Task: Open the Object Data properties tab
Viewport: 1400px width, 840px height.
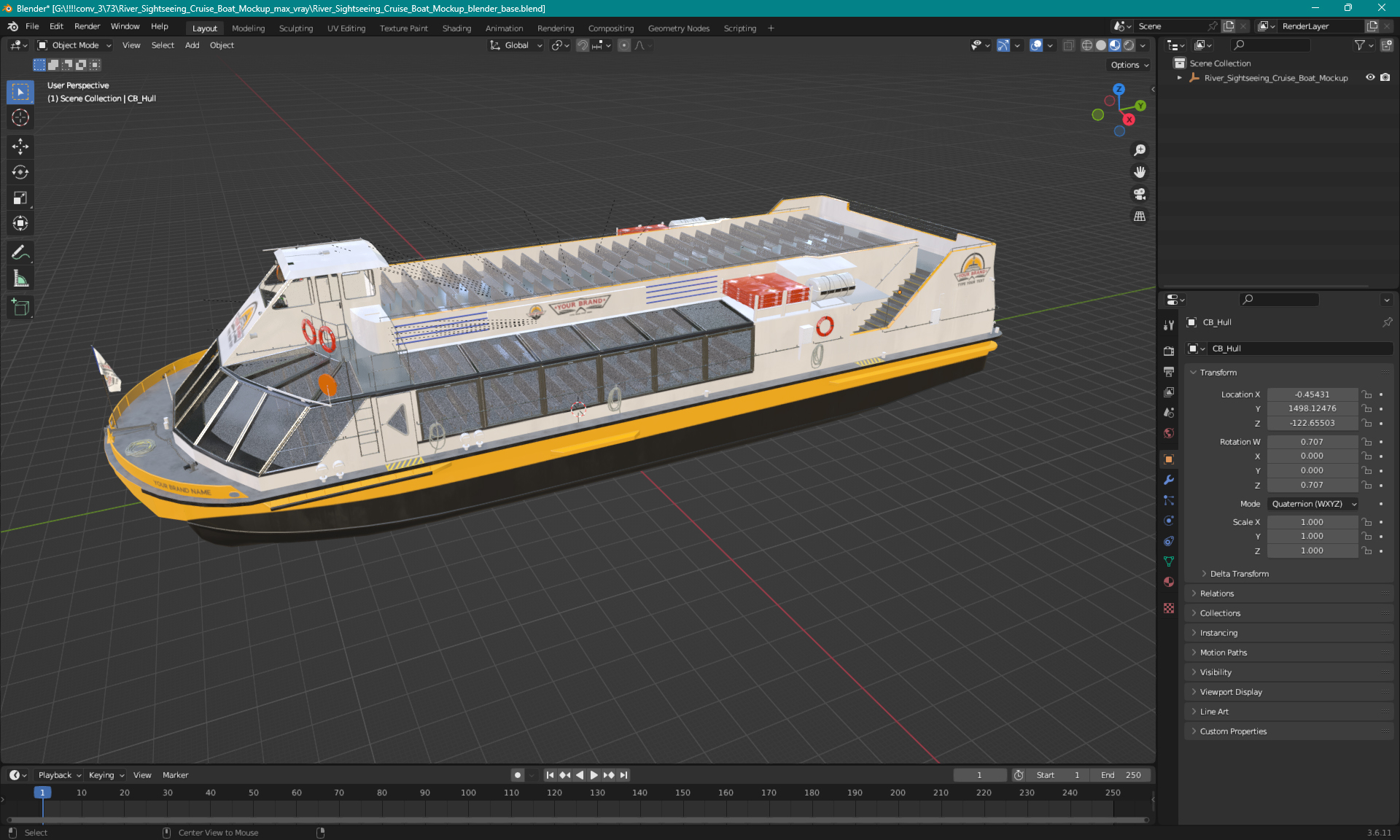Action: tap(1169, 561)
